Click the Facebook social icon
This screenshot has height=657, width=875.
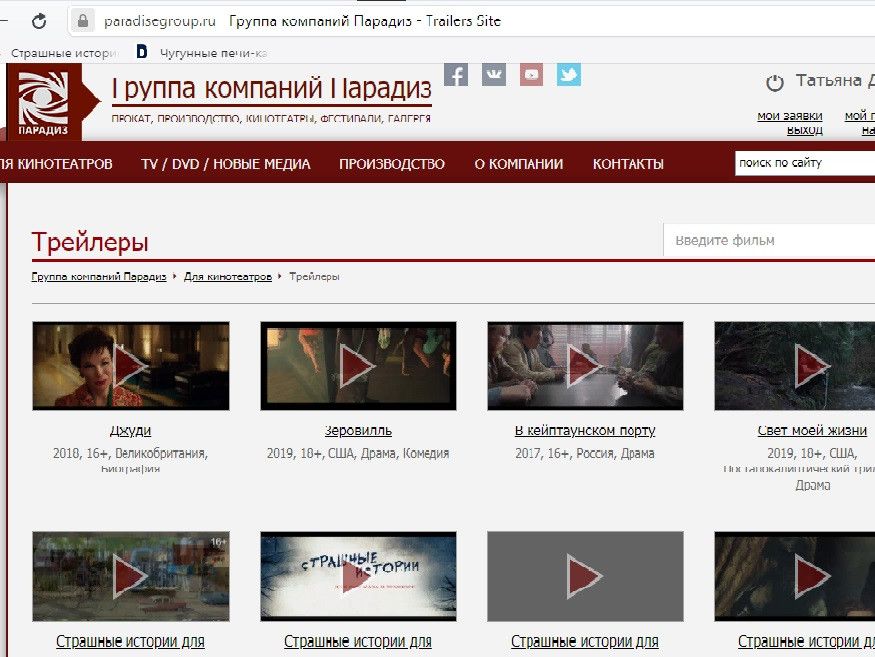(456, 74)
